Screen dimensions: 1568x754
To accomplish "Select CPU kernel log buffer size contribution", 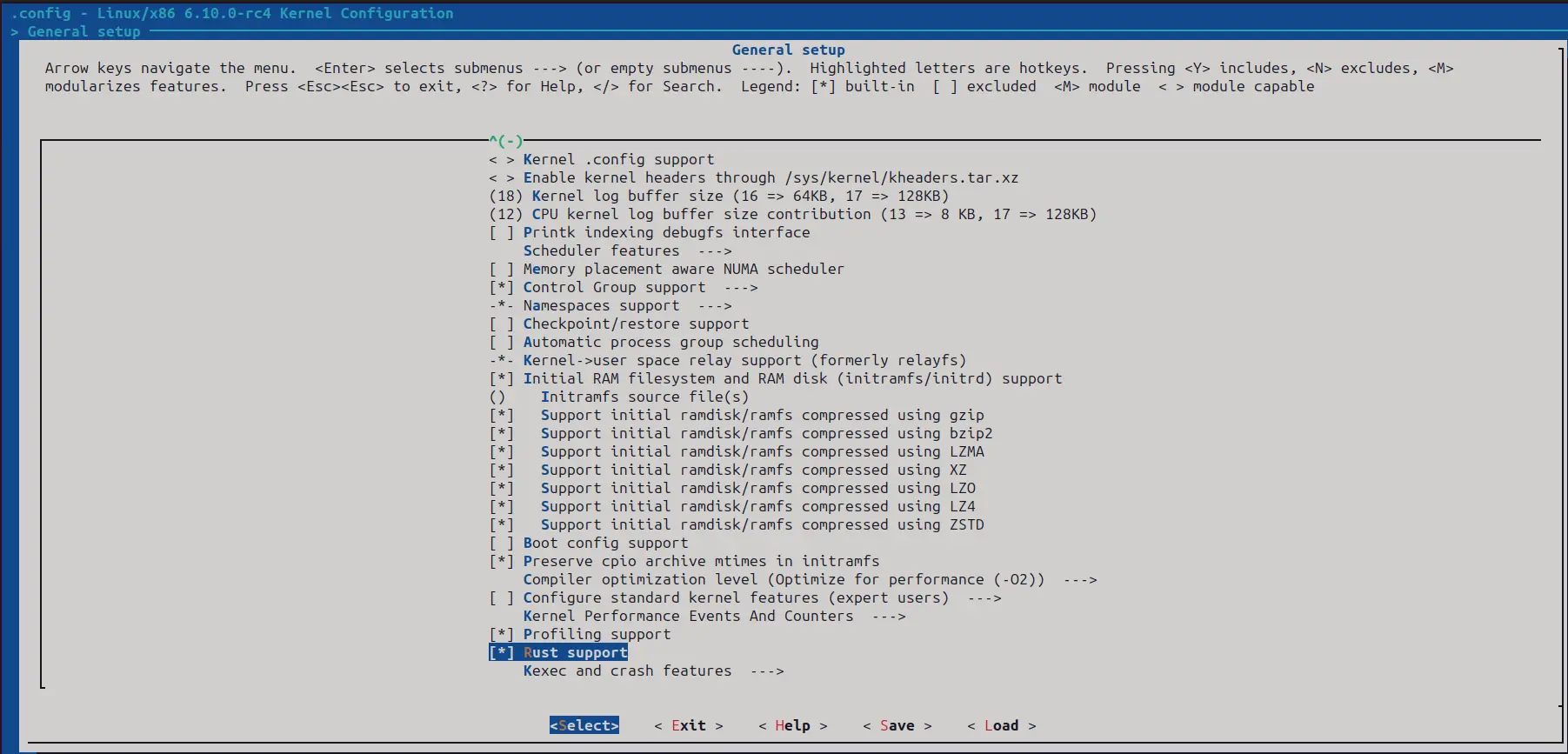I will [793, 214].
